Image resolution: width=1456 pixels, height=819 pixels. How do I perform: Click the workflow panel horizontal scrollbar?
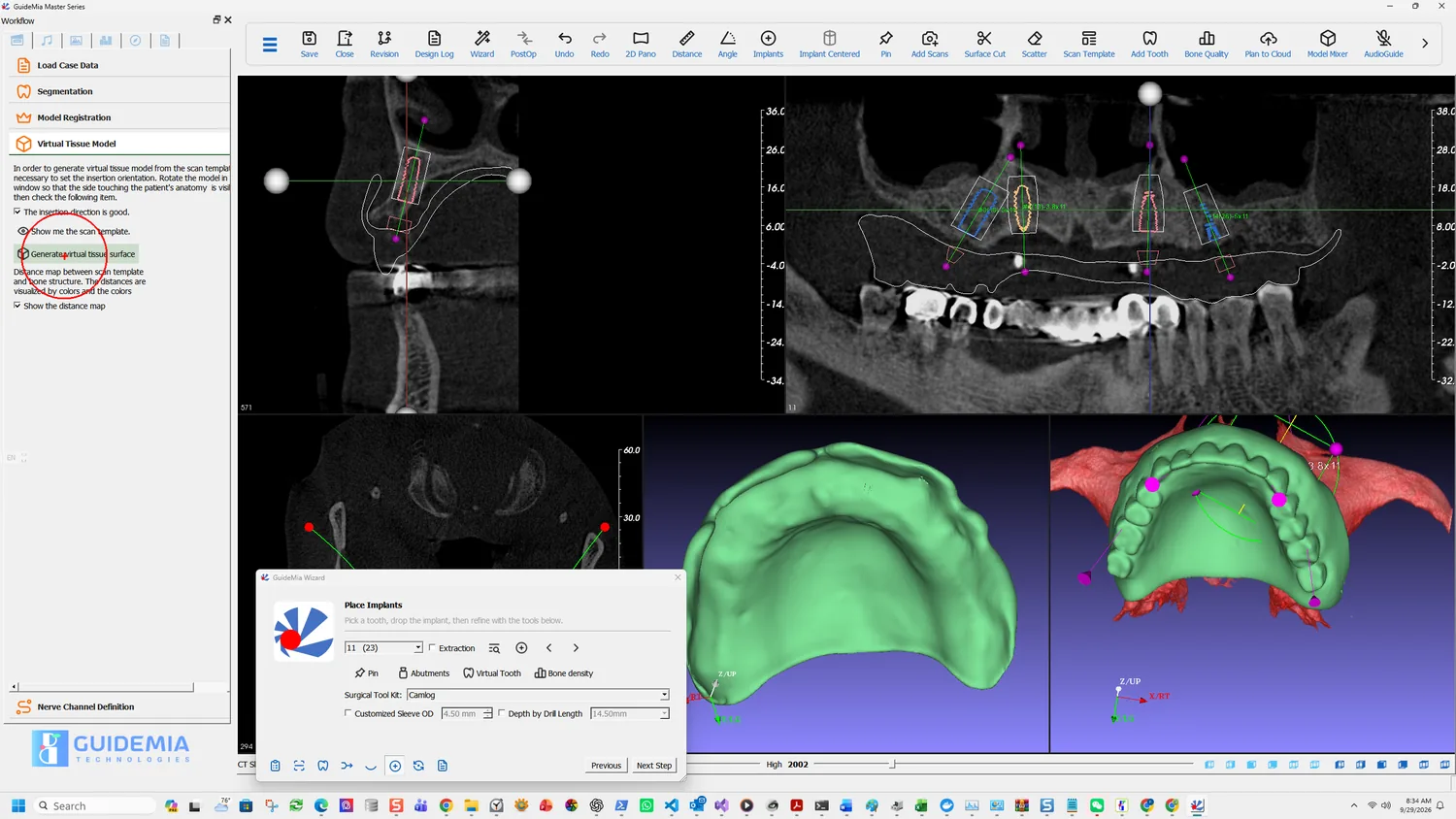point(105,687)
